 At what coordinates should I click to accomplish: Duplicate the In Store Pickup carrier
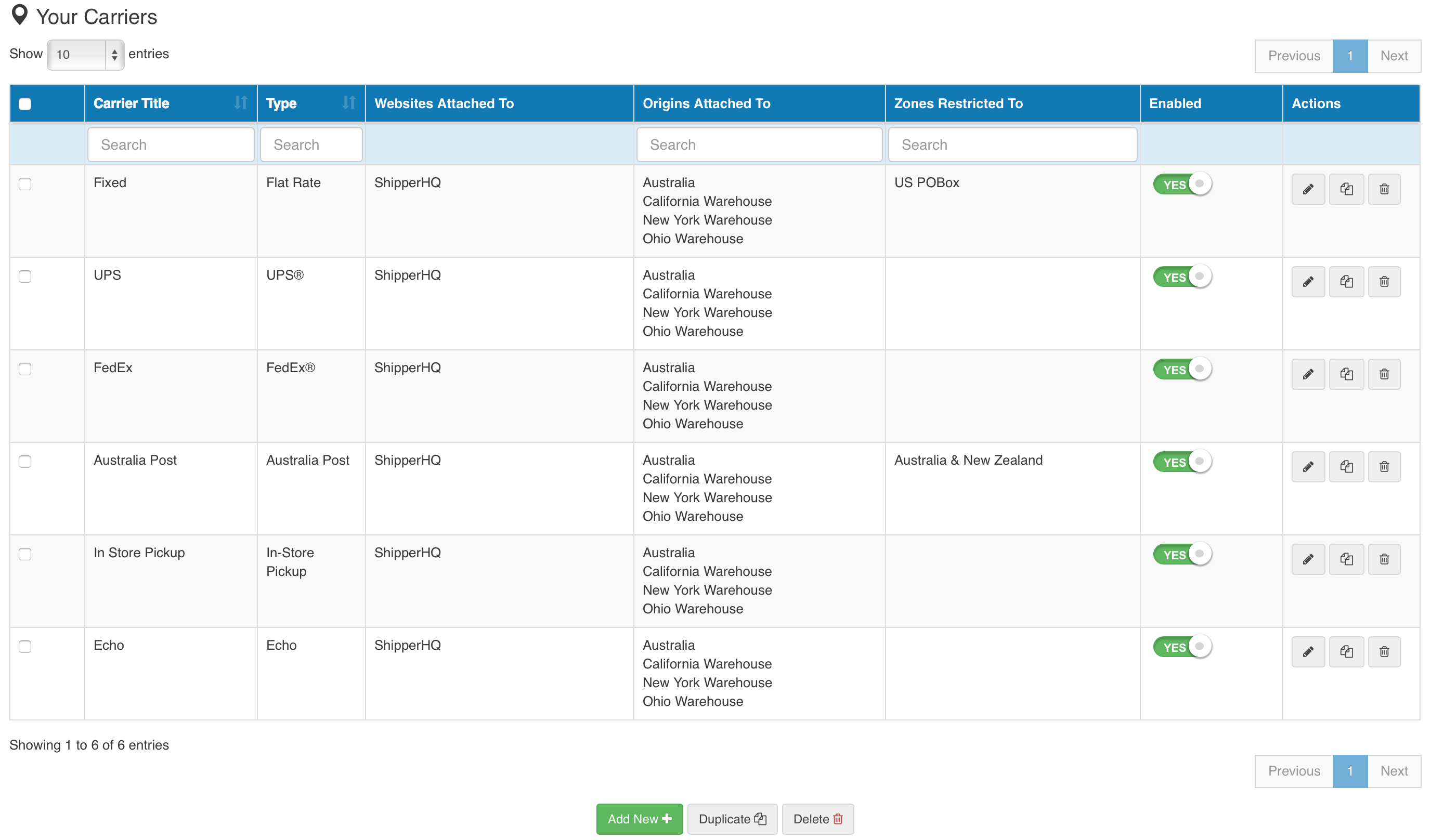pyautogui.click(x=1346, y=559)
